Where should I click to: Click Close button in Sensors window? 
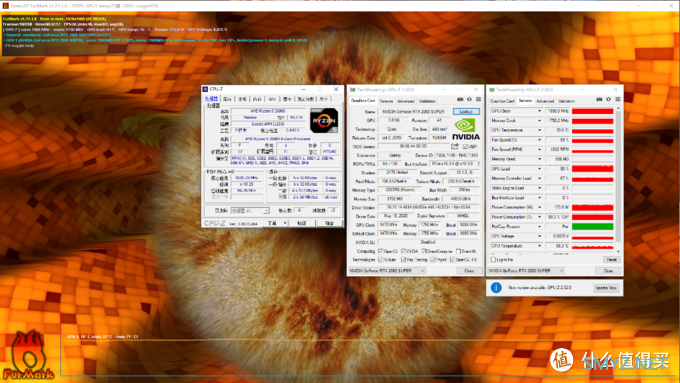[x=608, y=271]
